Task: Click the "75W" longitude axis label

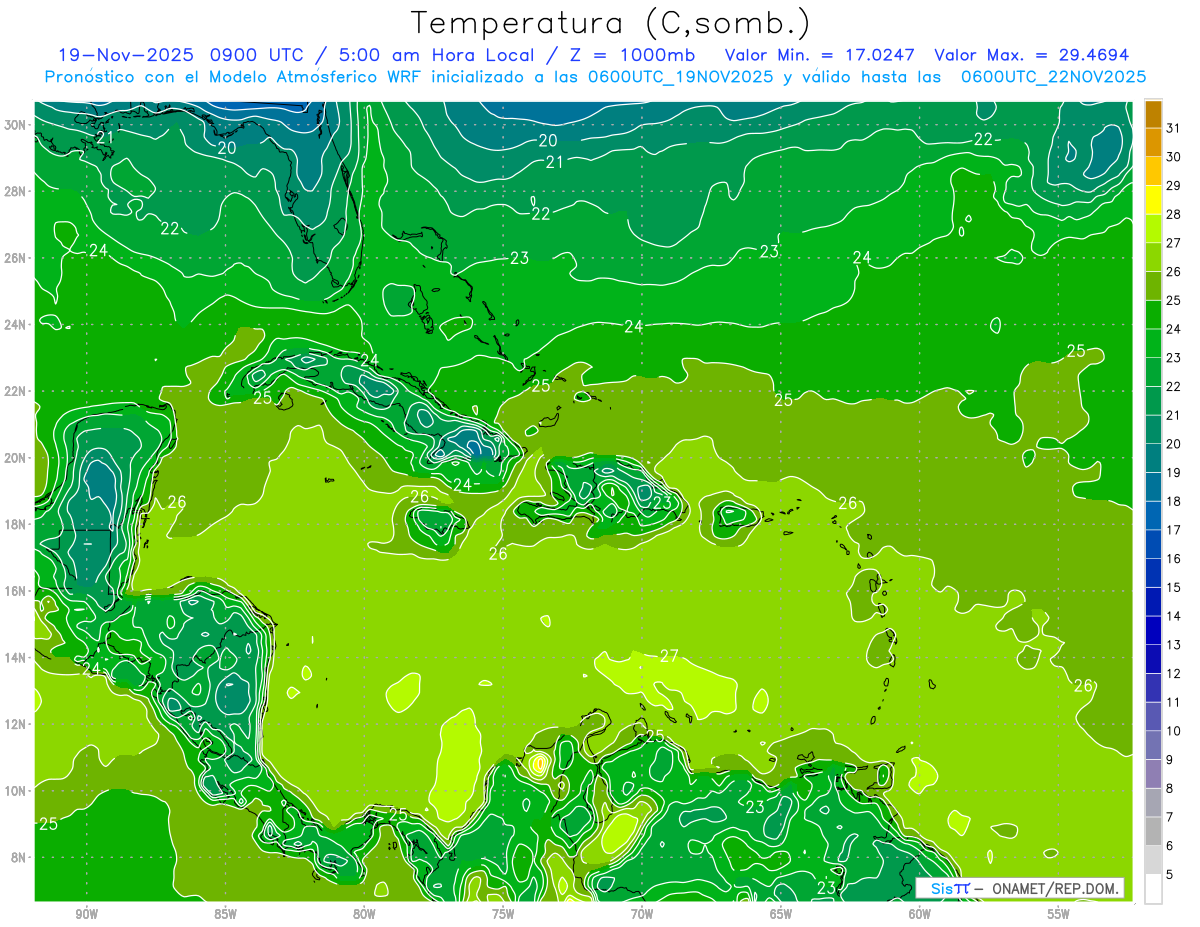Action: [x=503, y=914]
